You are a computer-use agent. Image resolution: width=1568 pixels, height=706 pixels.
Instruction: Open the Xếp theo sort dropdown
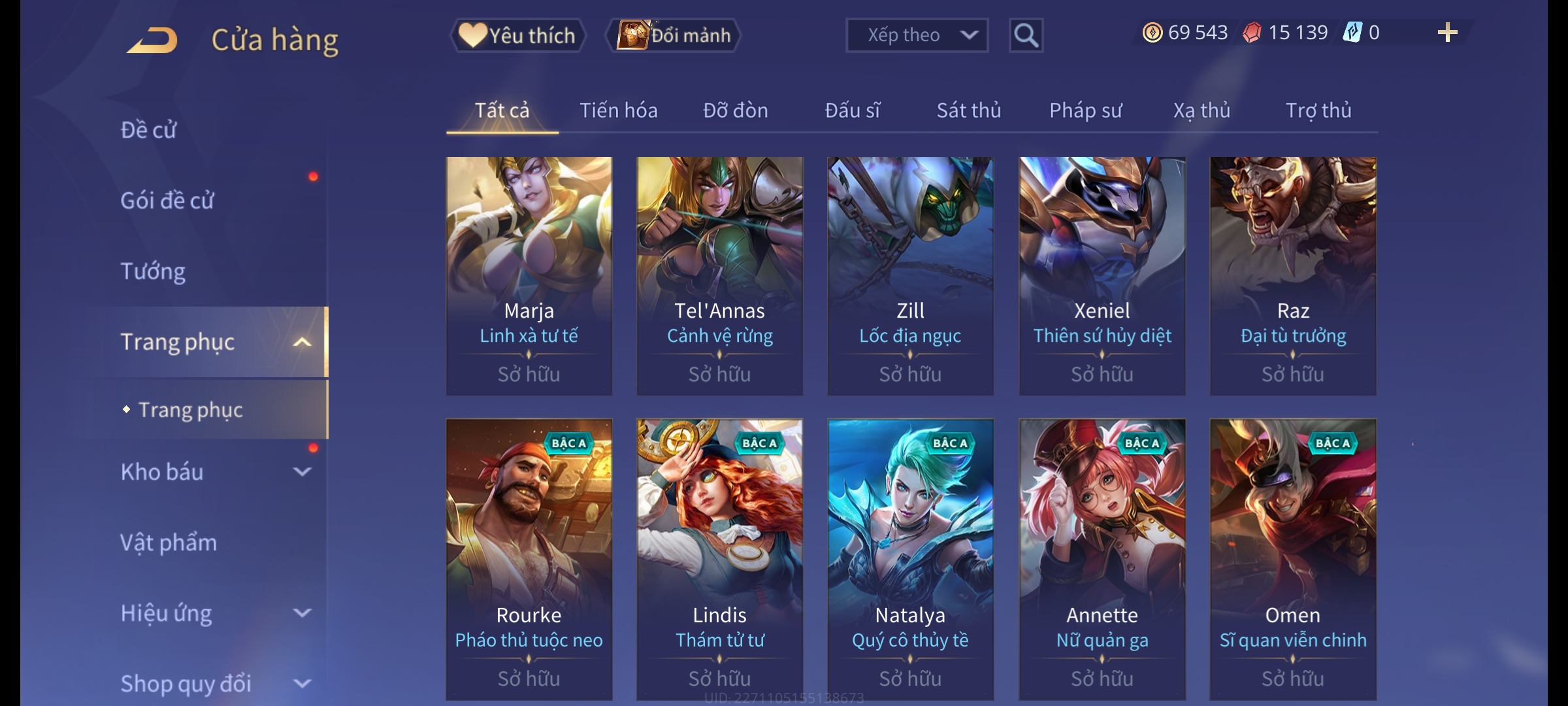click(917, 35)
